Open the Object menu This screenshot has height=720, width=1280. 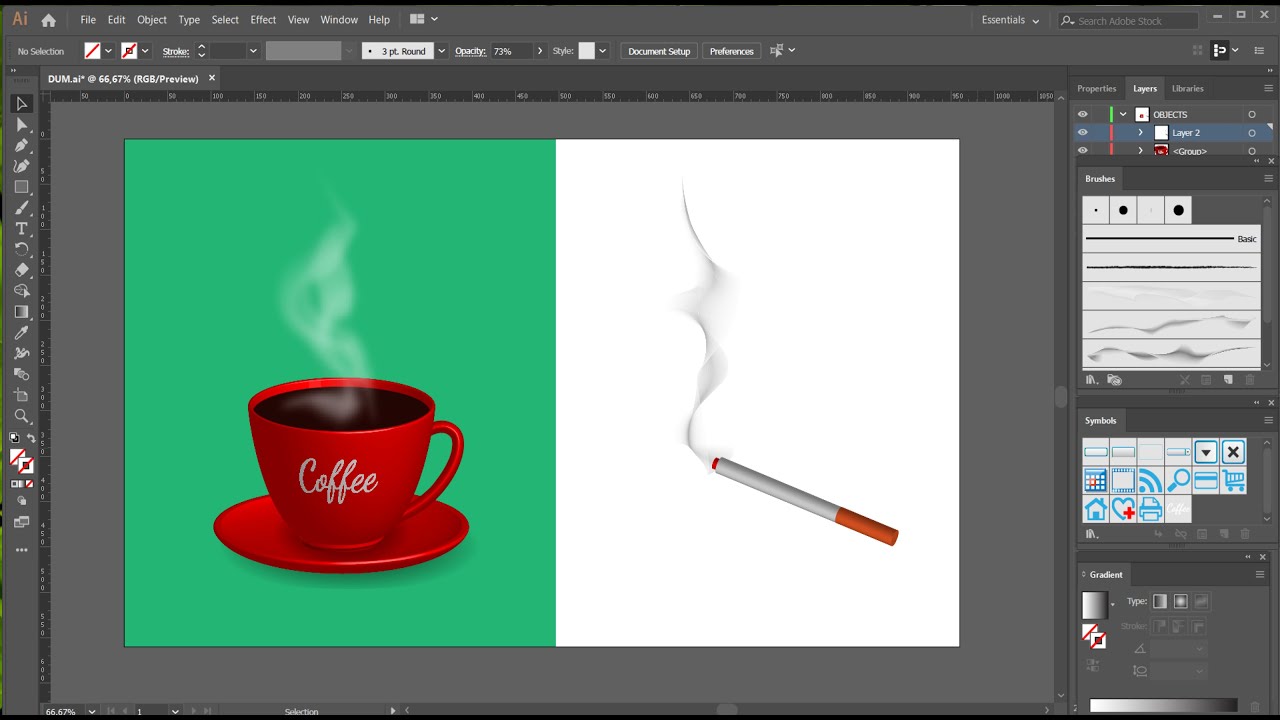[x=152, y=20]
